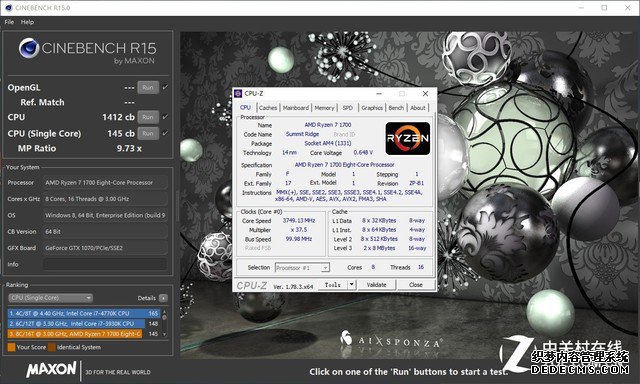640x384 pixels.
Task: Click the Validate button in CPU-Z
Action: [x=376, y=285]
